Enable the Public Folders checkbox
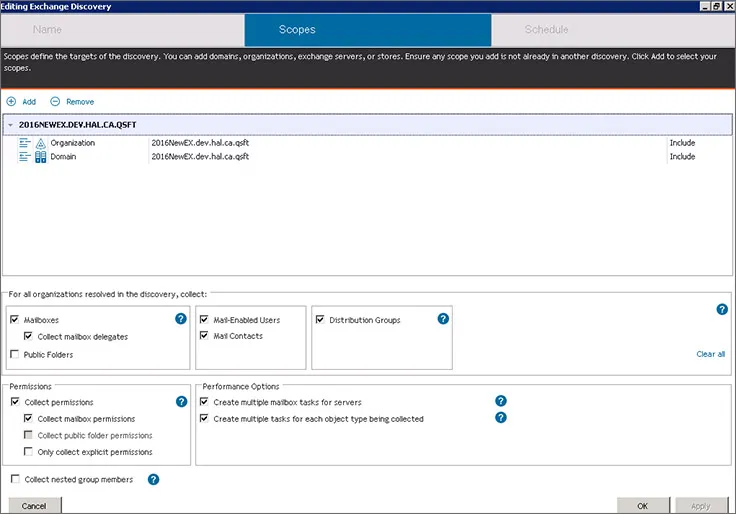736x514 pixels. click(x=14, y=355)
